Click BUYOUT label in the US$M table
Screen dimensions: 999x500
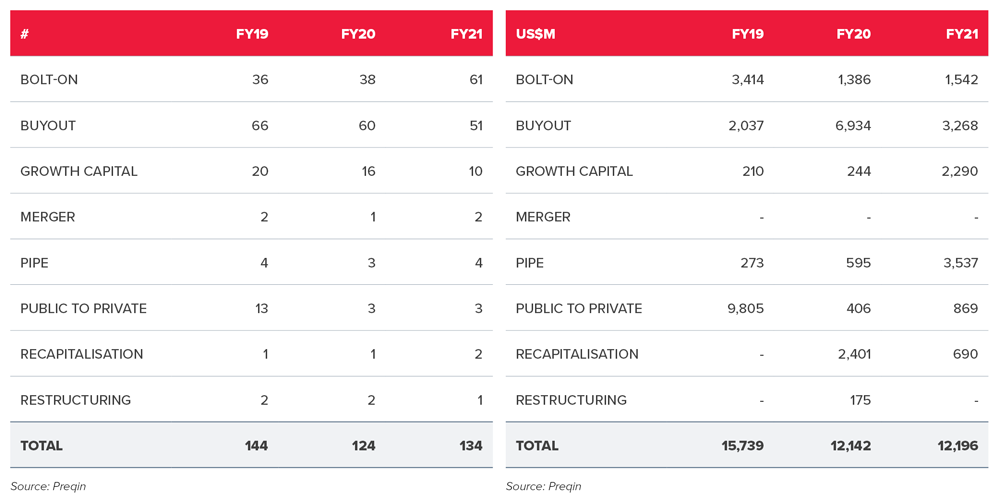coord(543,126)
